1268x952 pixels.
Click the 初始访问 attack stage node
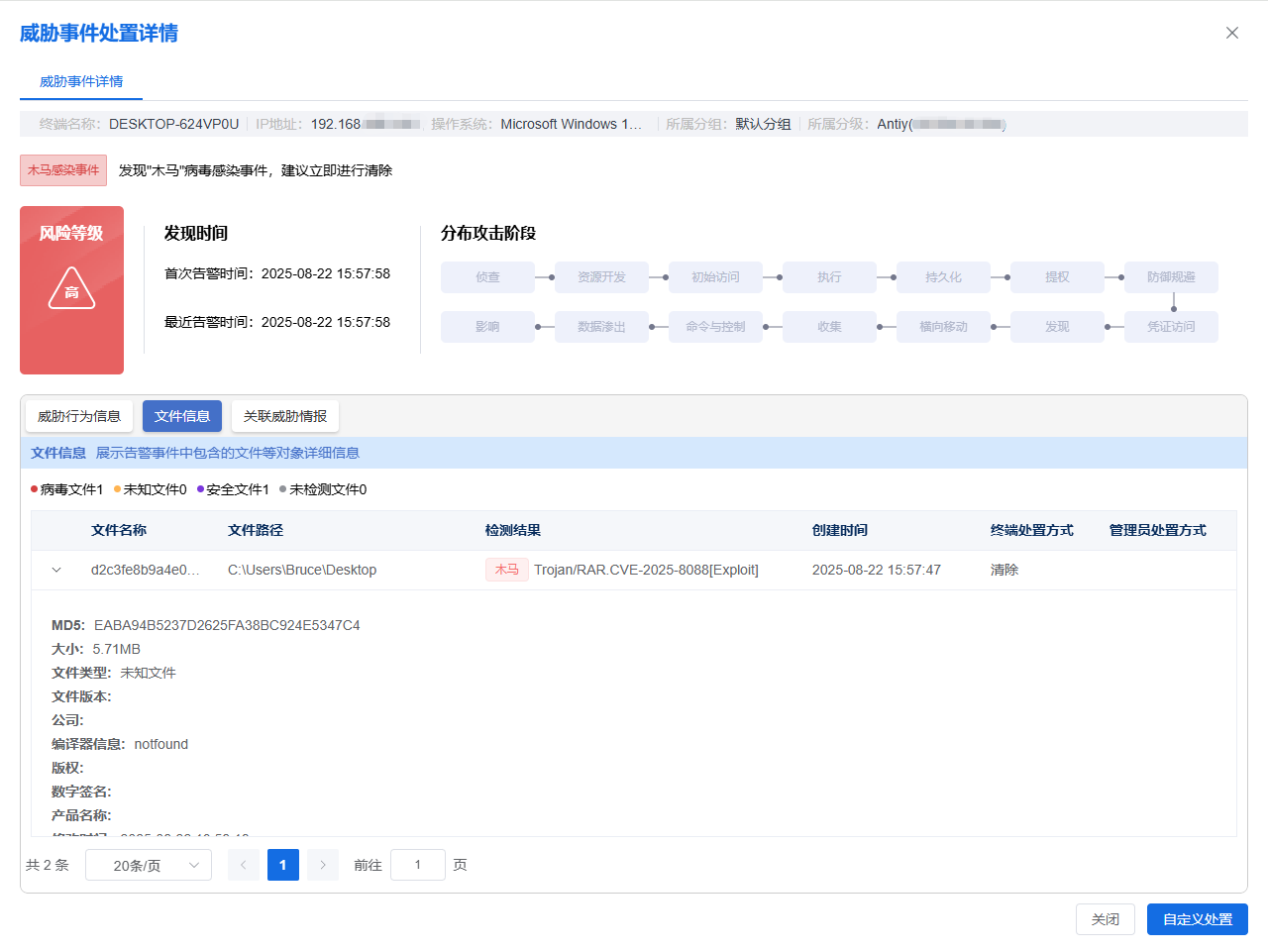(x=715, y=277)
